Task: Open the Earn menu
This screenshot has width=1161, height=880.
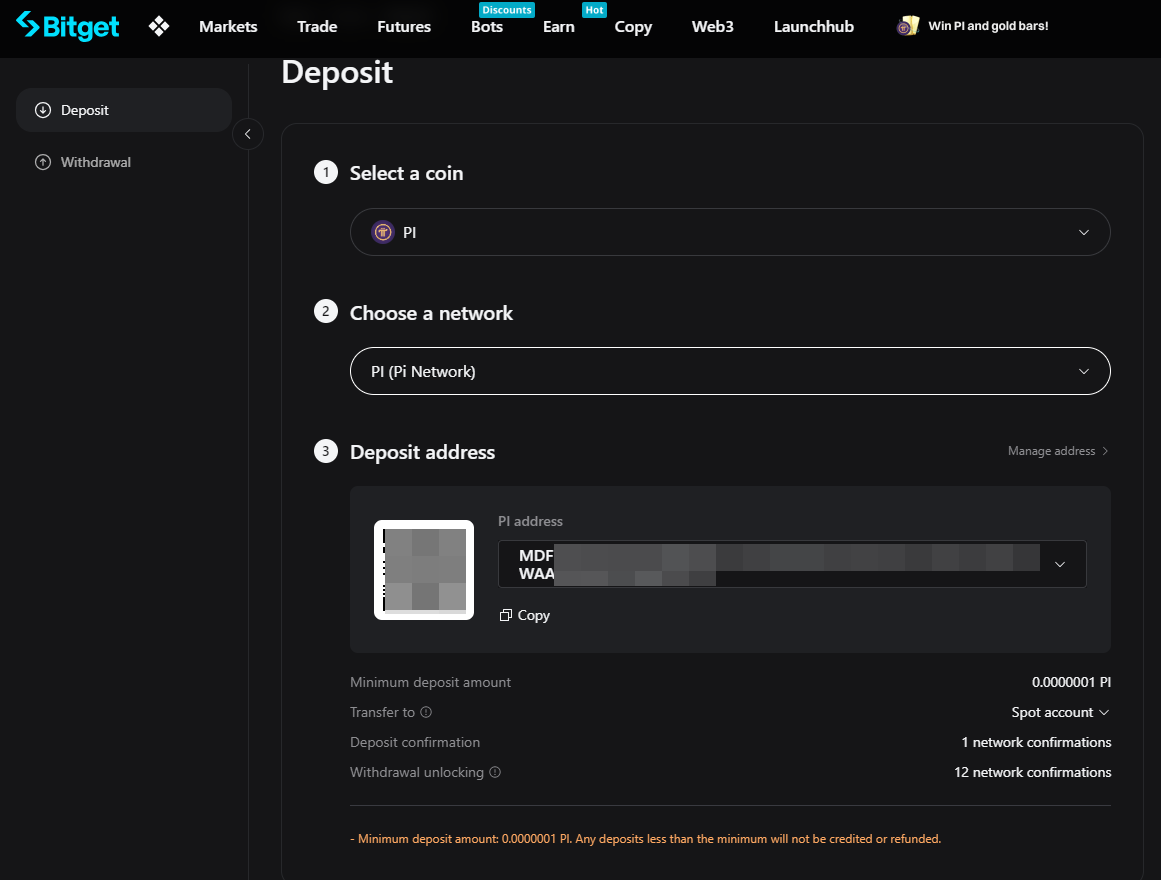Action: [558, 27]
